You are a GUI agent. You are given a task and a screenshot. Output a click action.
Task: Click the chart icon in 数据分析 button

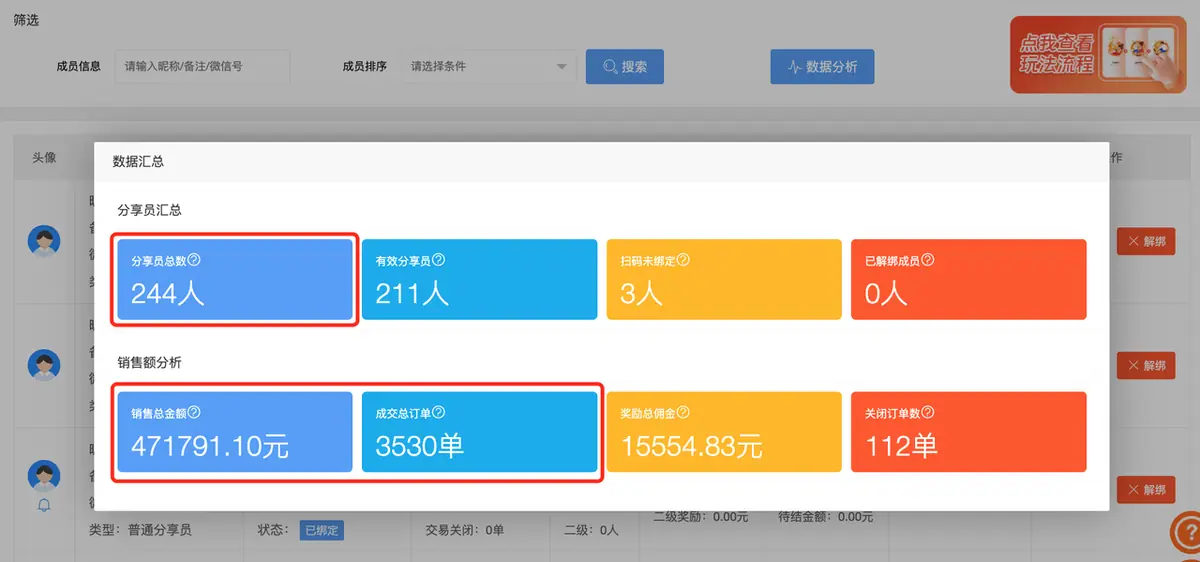tap(795, 67)
